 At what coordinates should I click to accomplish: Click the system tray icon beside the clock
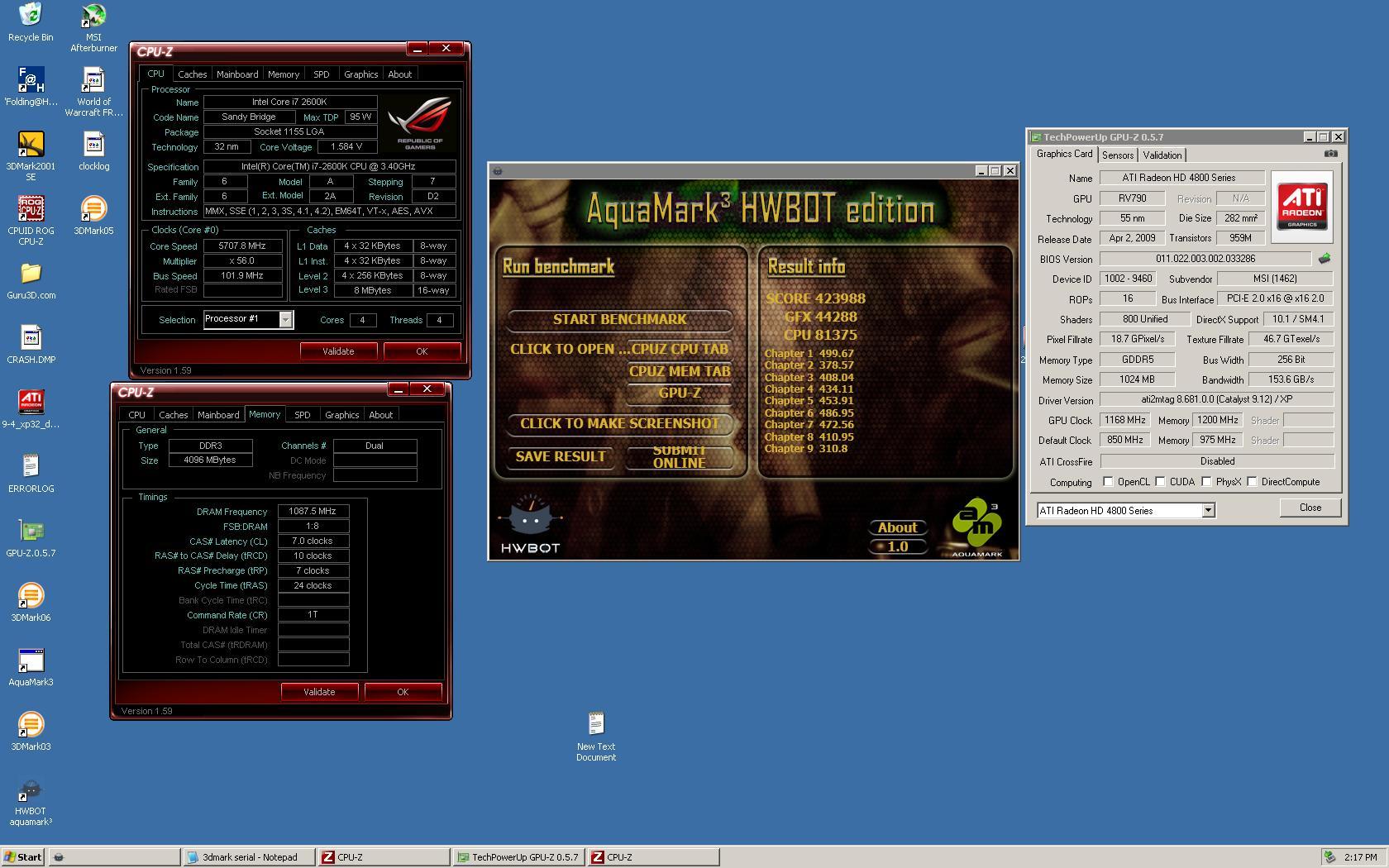(1329, 857)
